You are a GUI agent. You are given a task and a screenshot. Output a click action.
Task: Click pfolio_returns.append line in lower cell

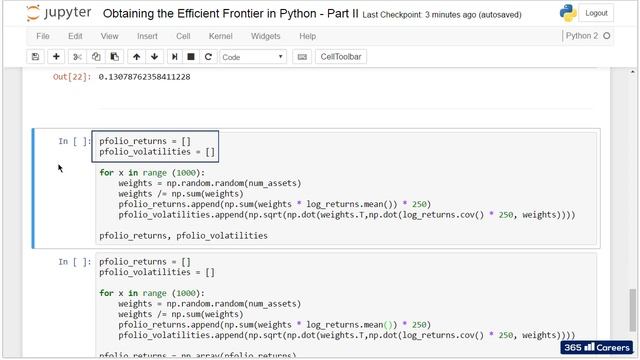coord(275,324)
